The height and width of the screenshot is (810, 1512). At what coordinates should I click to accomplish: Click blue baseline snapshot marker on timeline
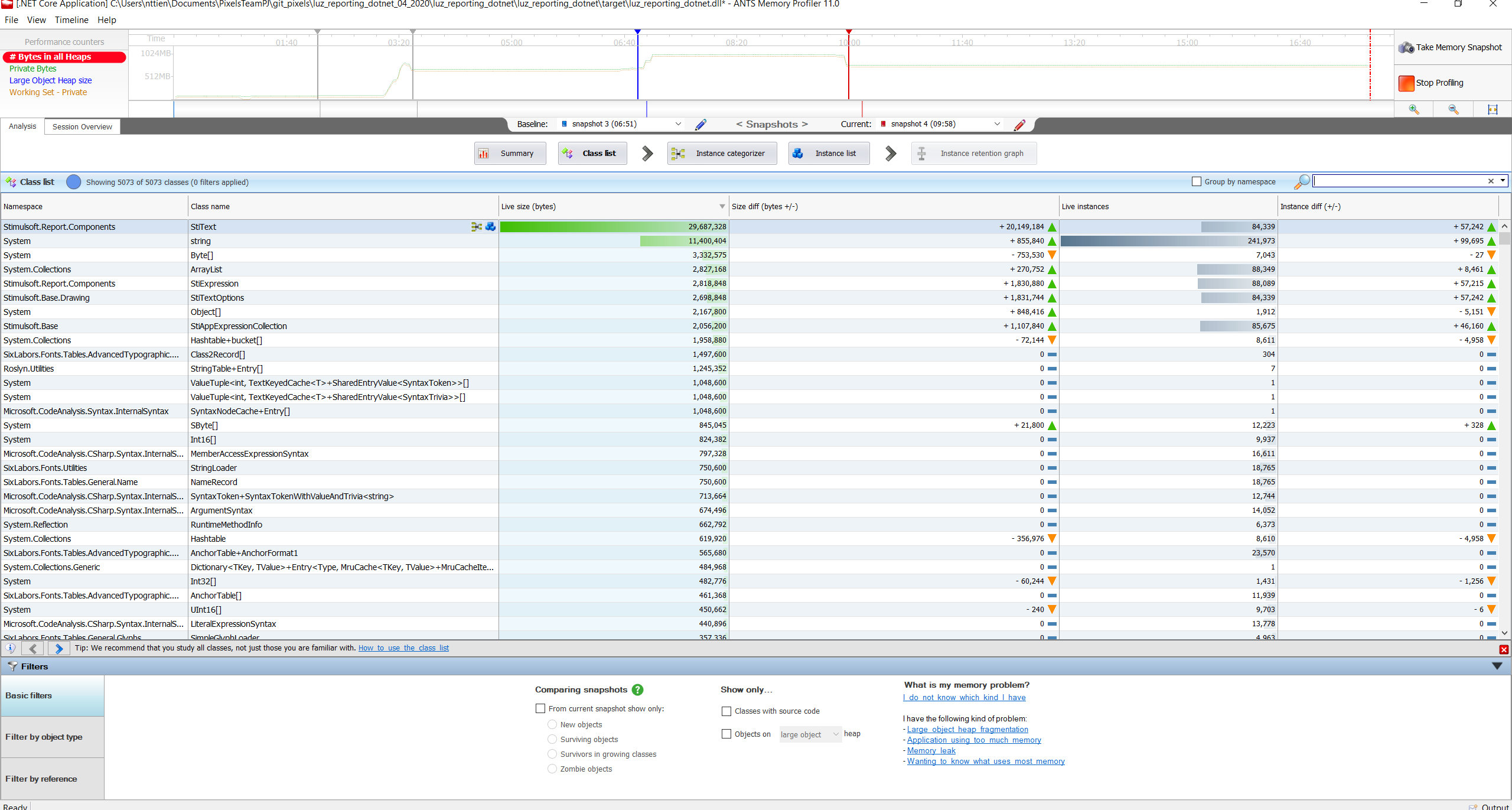click(x=637, y=32)
